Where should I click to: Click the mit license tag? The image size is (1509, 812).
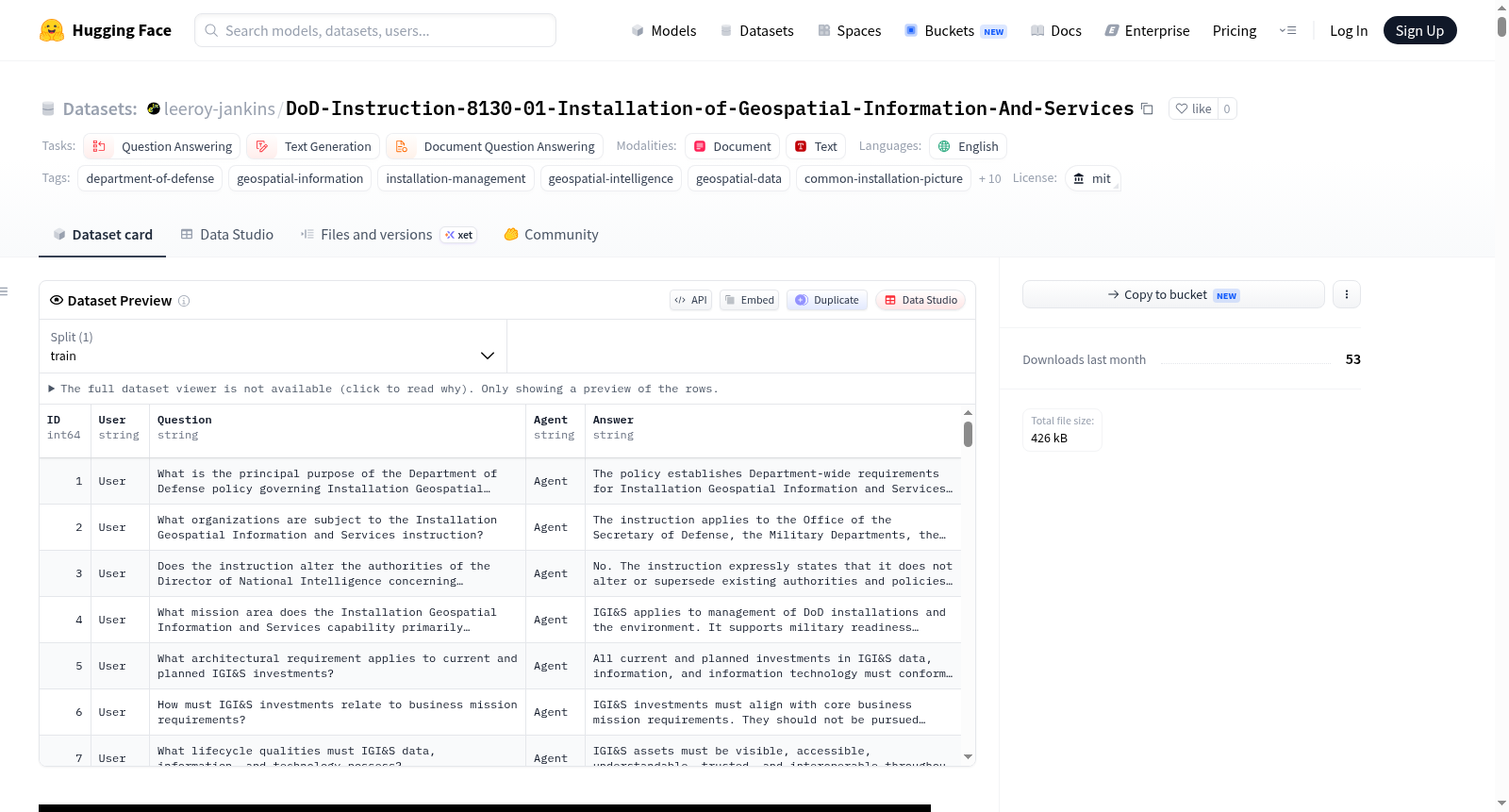(1092, 178)
